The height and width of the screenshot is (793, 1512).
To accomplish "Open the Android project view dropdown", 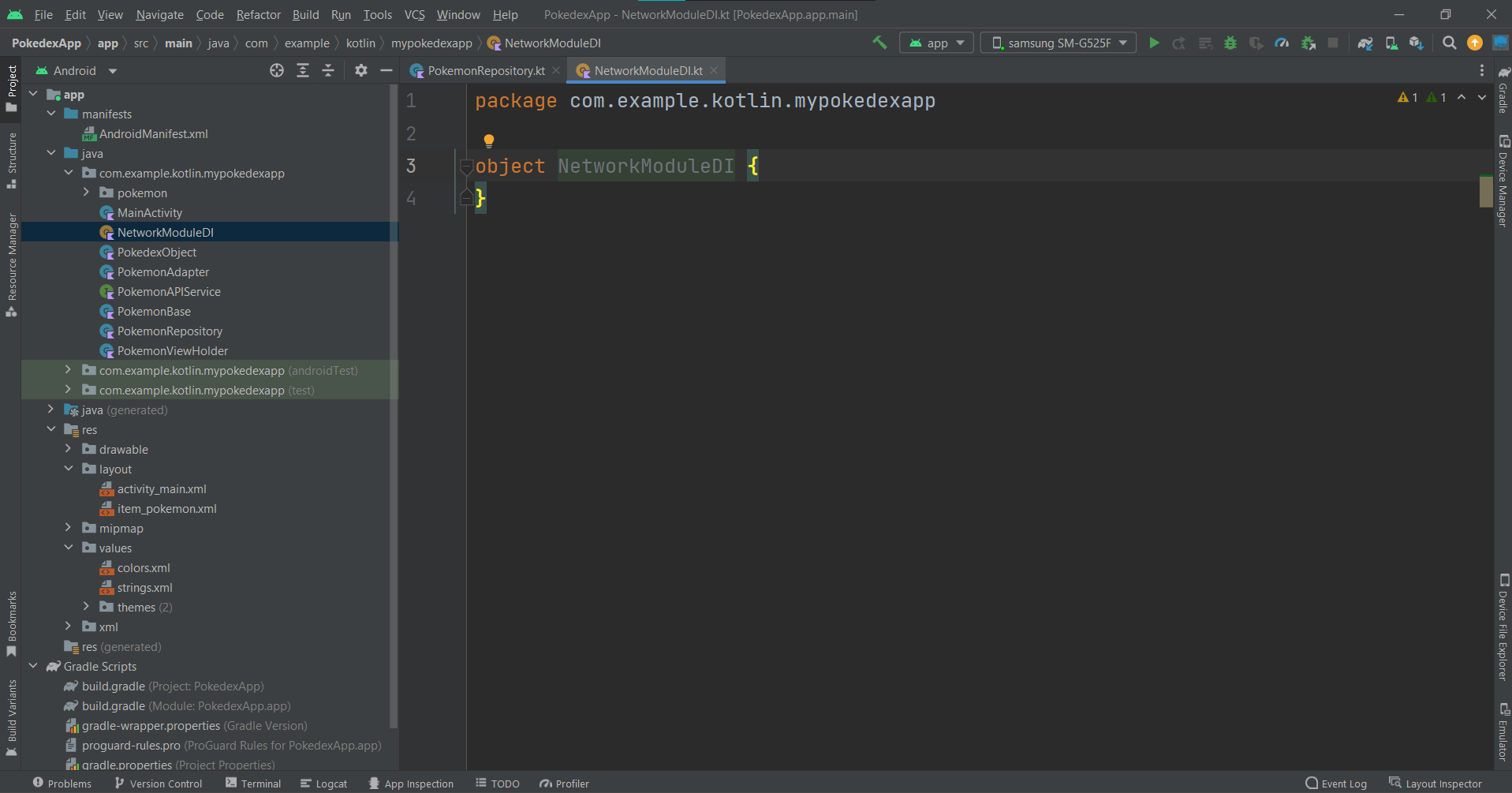I will tap(77, 71).
